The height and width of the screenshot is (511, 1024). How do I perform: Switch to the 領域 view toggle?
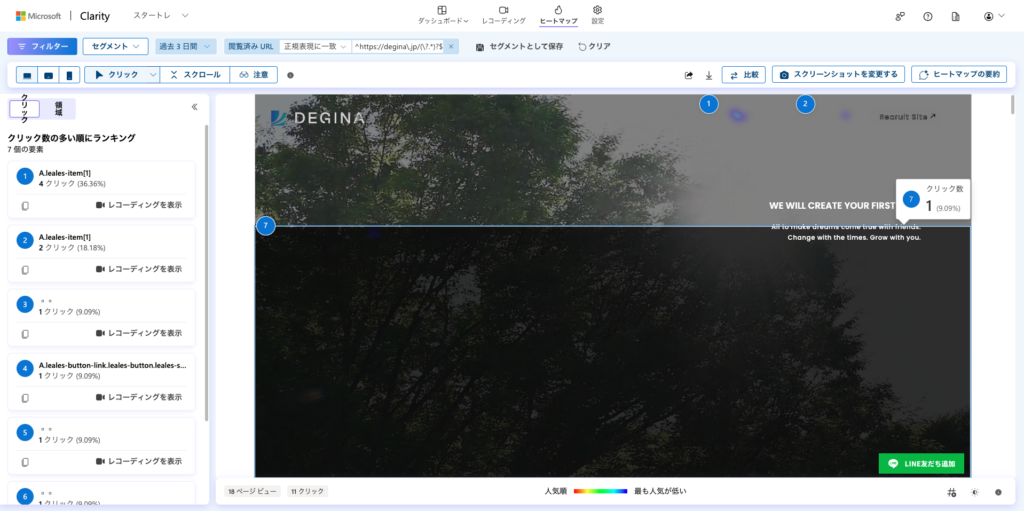[x=58, y=108]
